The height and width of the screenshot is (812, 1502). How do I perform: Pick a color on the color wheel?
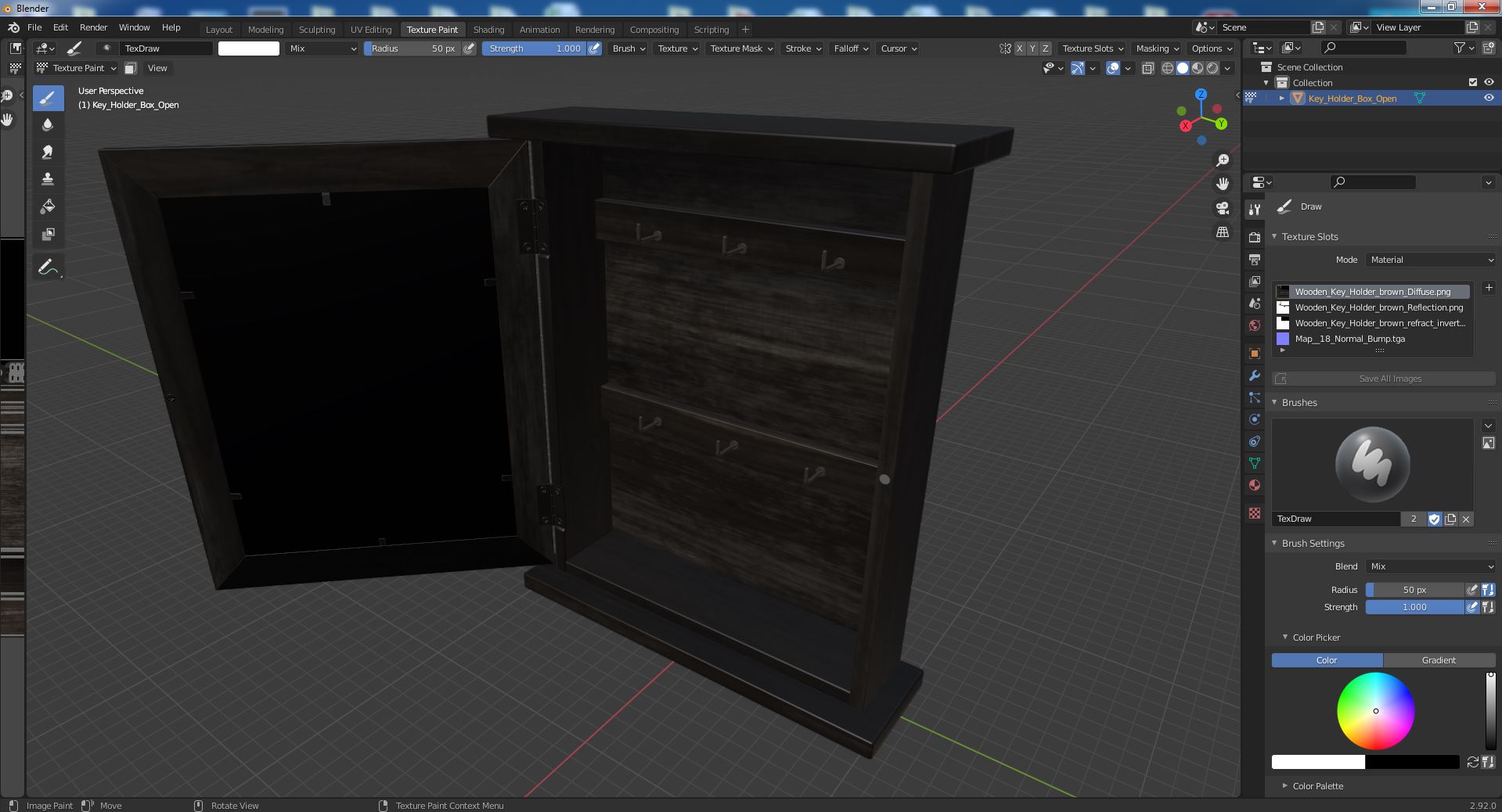point(1375,711)
